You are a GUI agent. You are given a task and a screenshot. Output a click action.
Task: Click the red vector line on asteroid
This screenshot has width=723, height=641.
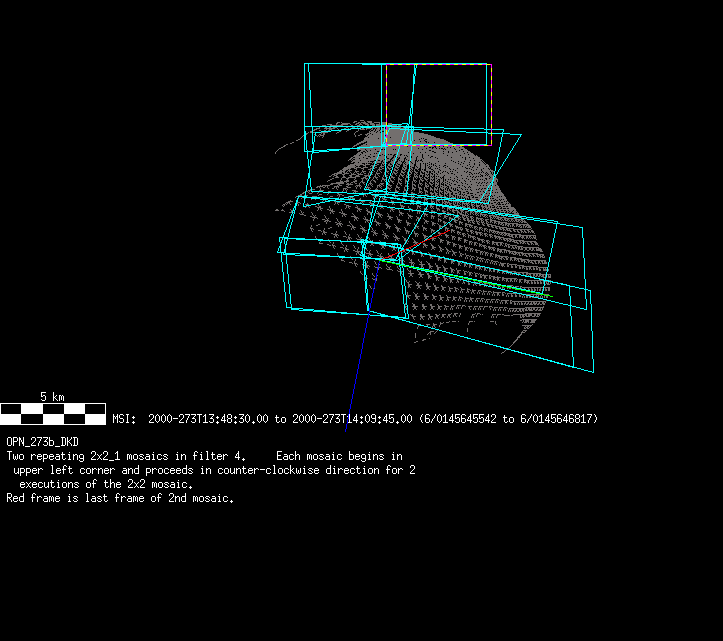click(428, 238)
